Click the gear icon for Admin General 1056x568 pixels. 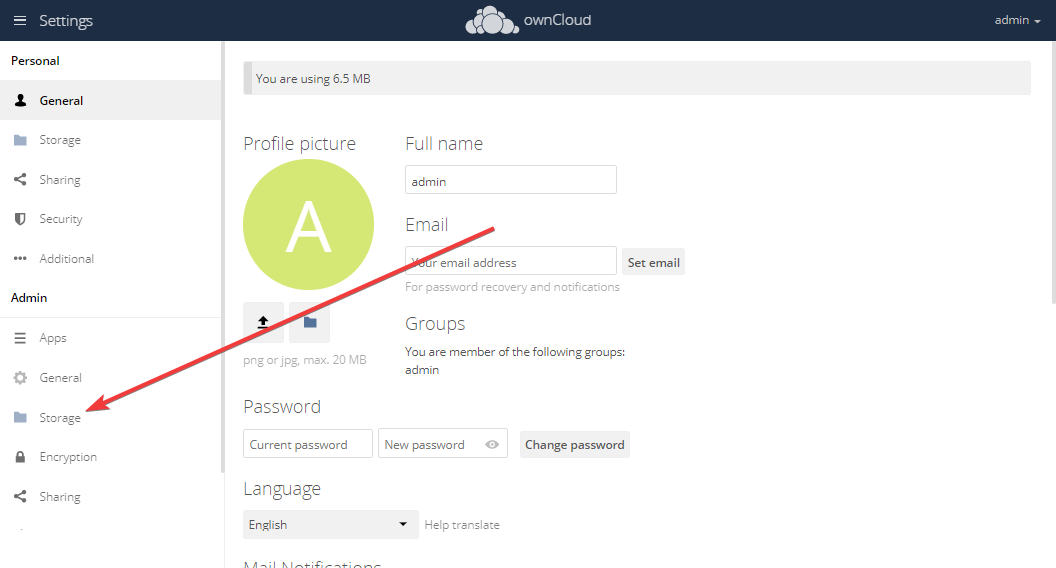point(20,378)
